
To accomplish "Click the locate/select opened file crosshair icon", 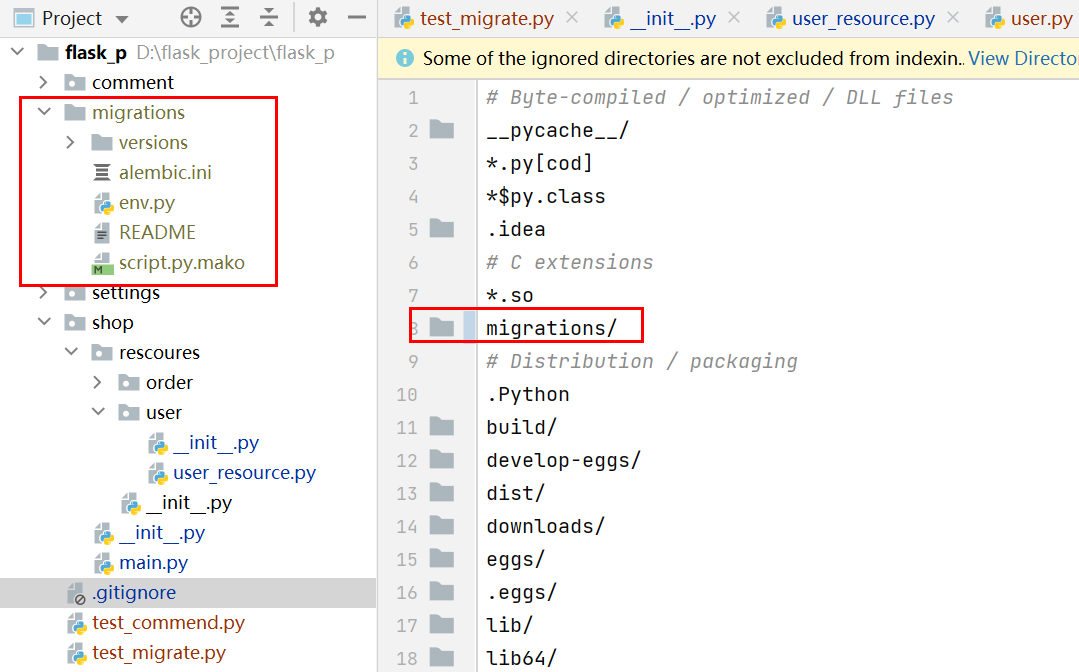I will 191,17.
